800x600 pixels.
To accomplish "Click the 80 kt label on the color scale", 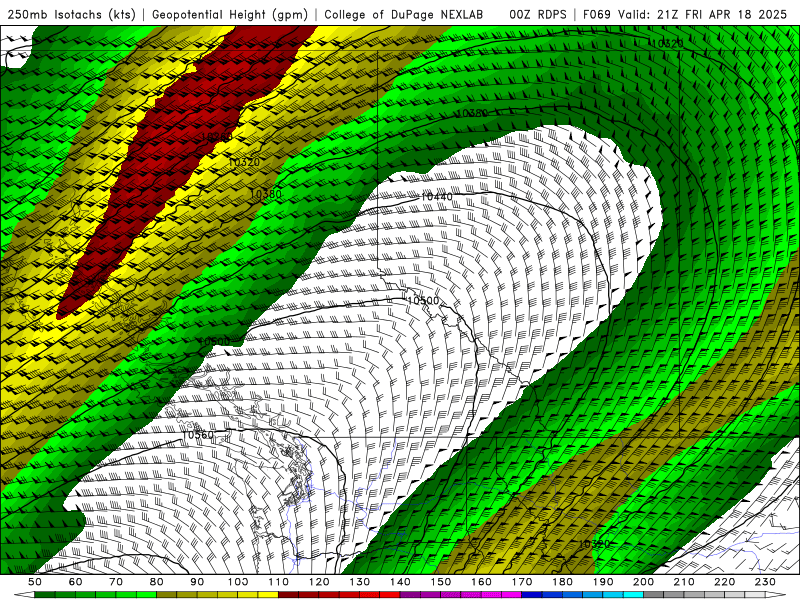I will tap(157, 582).
